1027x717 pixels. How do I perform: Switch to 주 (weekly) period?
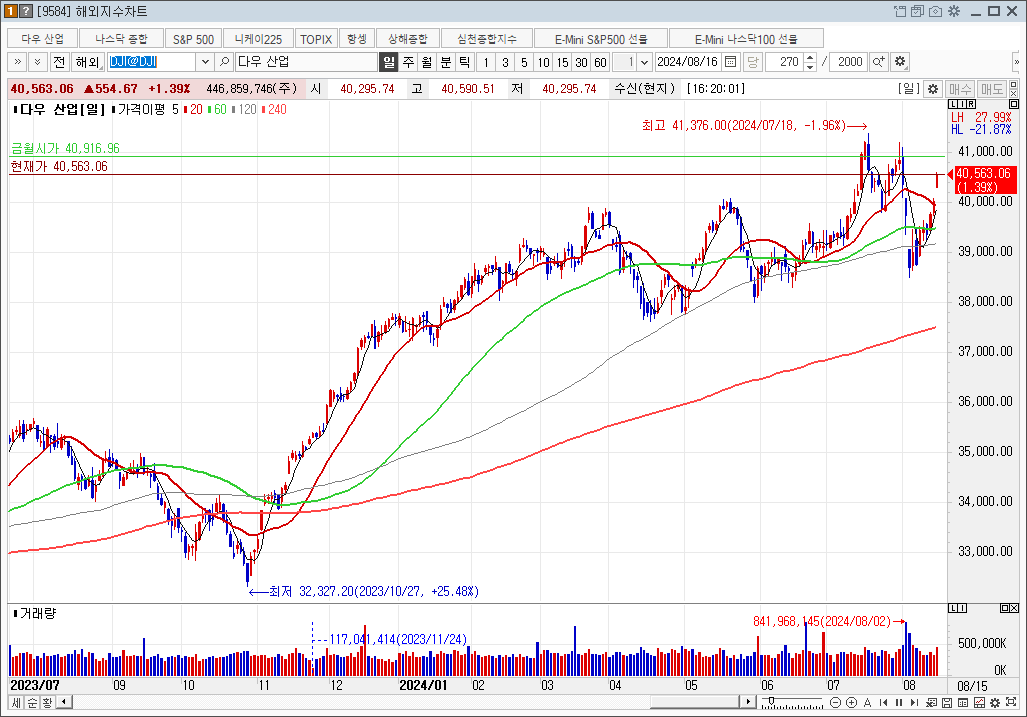tap(408, 62)
